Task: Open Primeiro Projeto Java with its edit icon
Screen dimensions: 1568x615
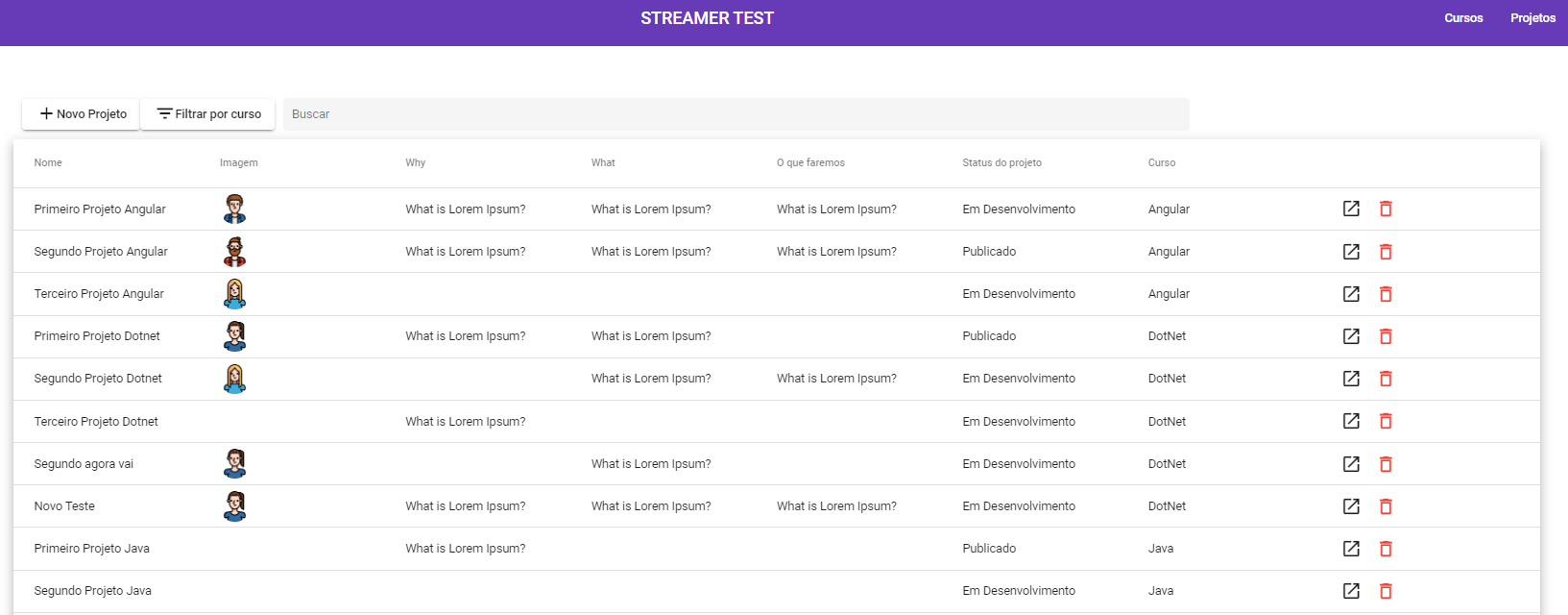Action: coord(1351,548)
